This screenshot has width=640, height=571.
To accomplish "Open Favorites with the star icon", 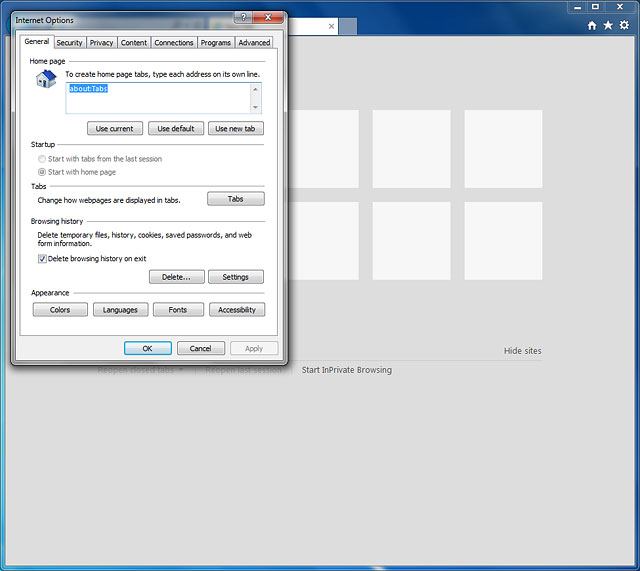I will [x=608, y=25].
